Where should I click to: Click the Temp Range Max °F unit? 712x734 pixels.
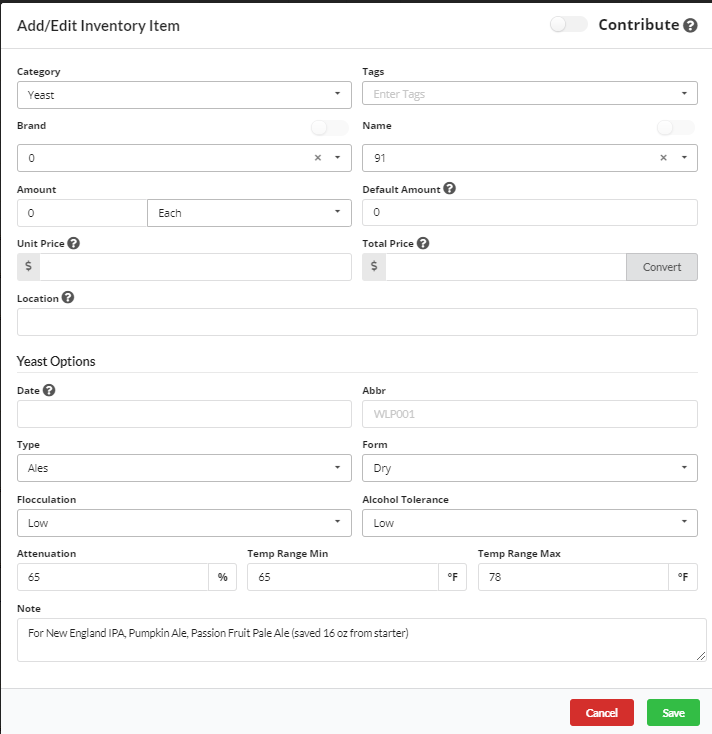coord(683,577)
